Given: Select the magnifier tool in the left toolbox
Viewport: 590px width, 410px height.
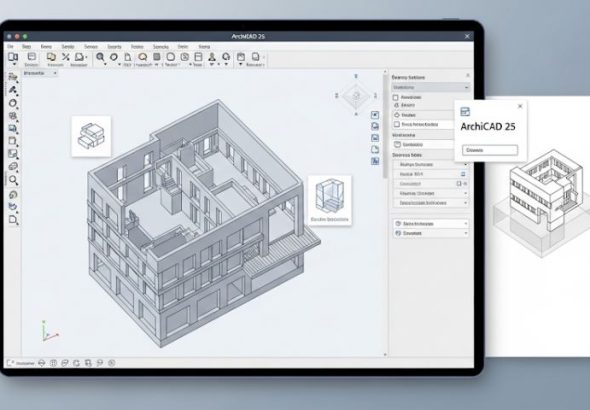Looking at the screenshot, I should 13,180.
